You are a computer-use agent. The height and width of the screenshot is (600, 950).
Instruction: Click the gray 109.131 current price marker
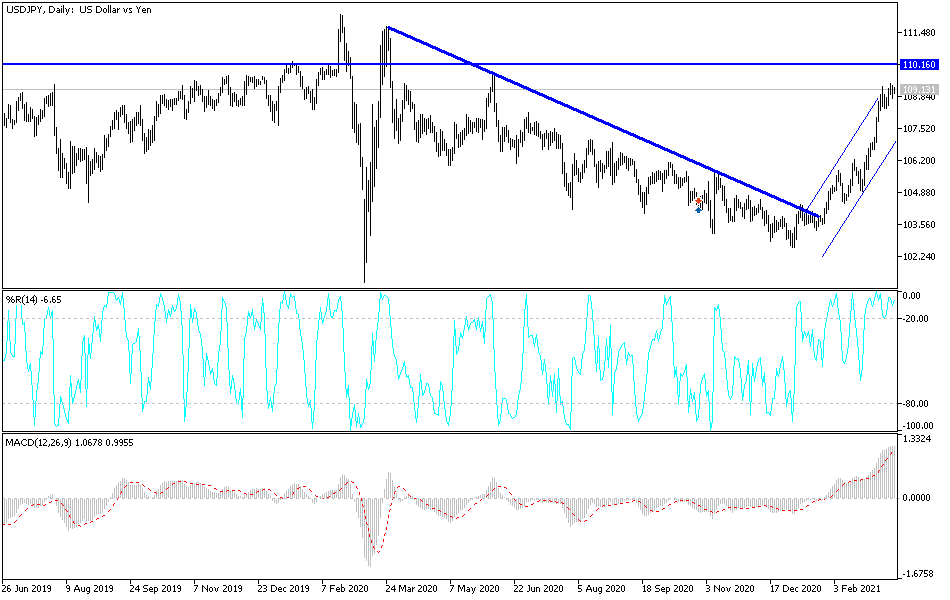[x=917, y=88]
